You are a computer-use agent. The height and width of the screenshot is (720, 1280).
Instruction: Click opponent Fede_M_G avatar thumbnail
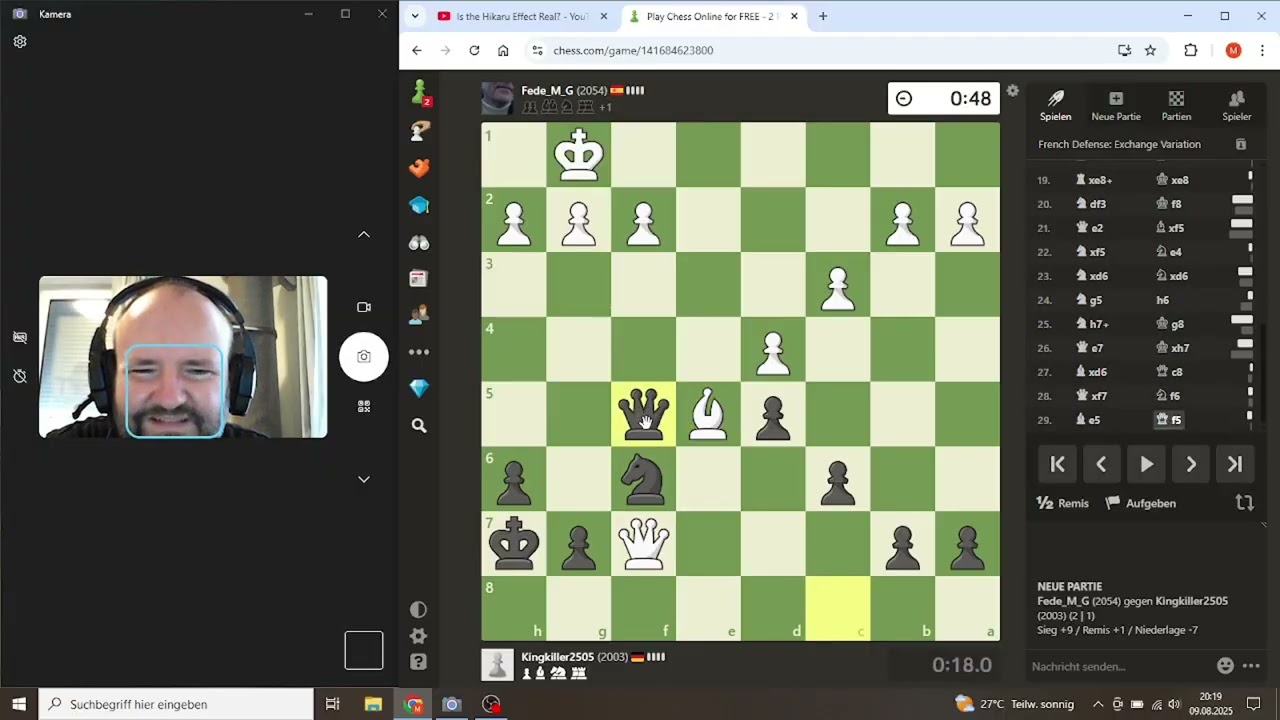497,98
